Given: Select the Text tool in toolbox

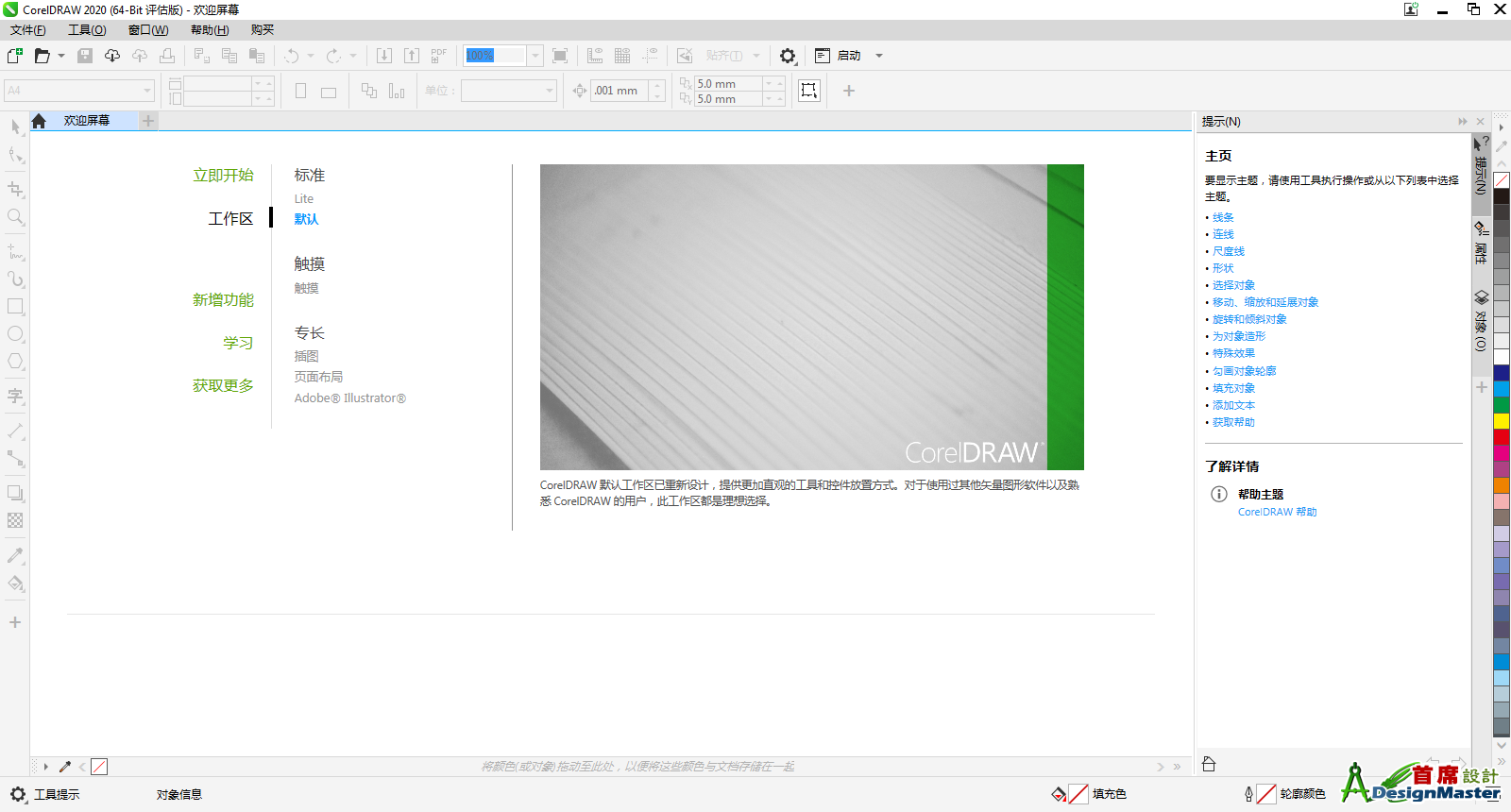Looking at the screenshot, I should tap(15, 396).
